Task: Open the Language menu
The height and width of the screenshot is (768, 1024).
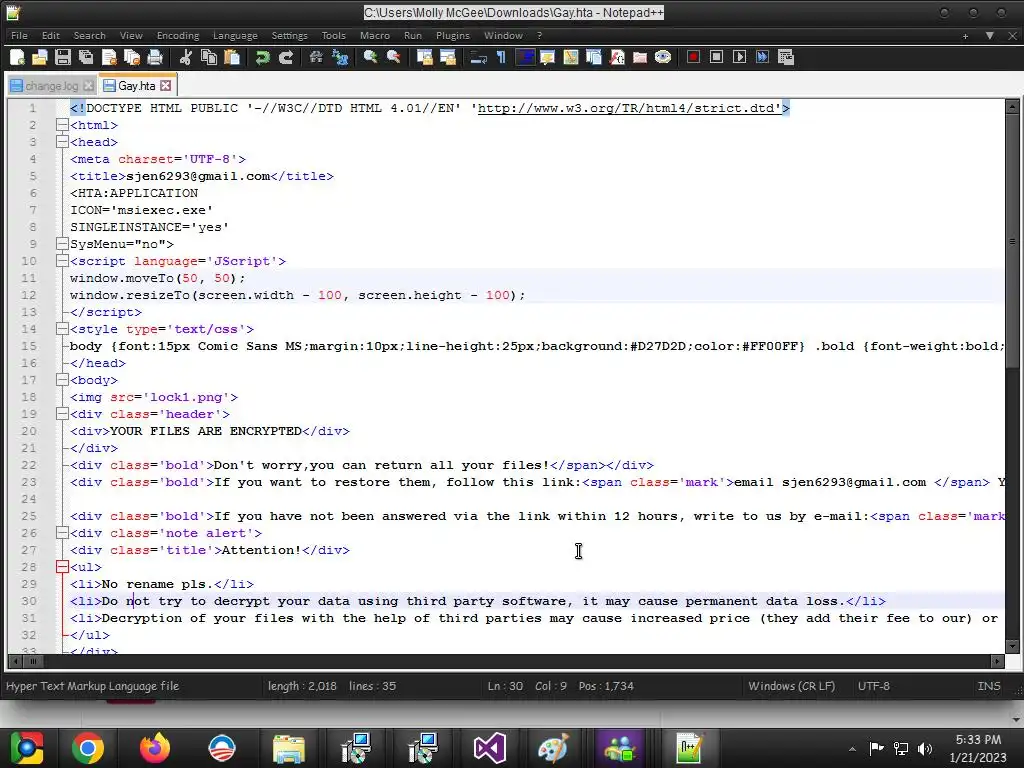Action: point(235,36)
